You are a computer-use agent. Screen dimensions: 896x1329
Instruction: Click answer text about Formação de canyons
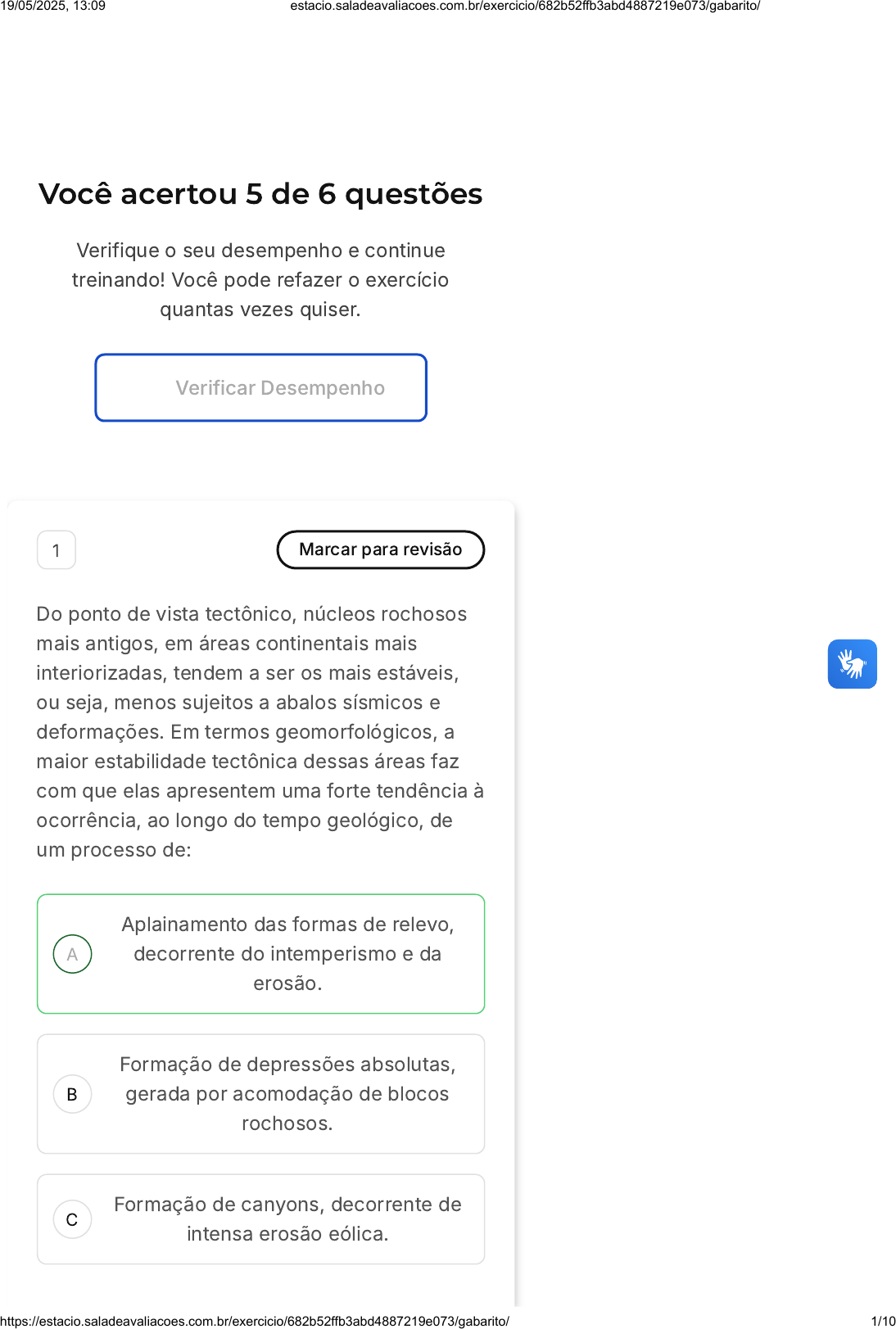(287, 1219)
